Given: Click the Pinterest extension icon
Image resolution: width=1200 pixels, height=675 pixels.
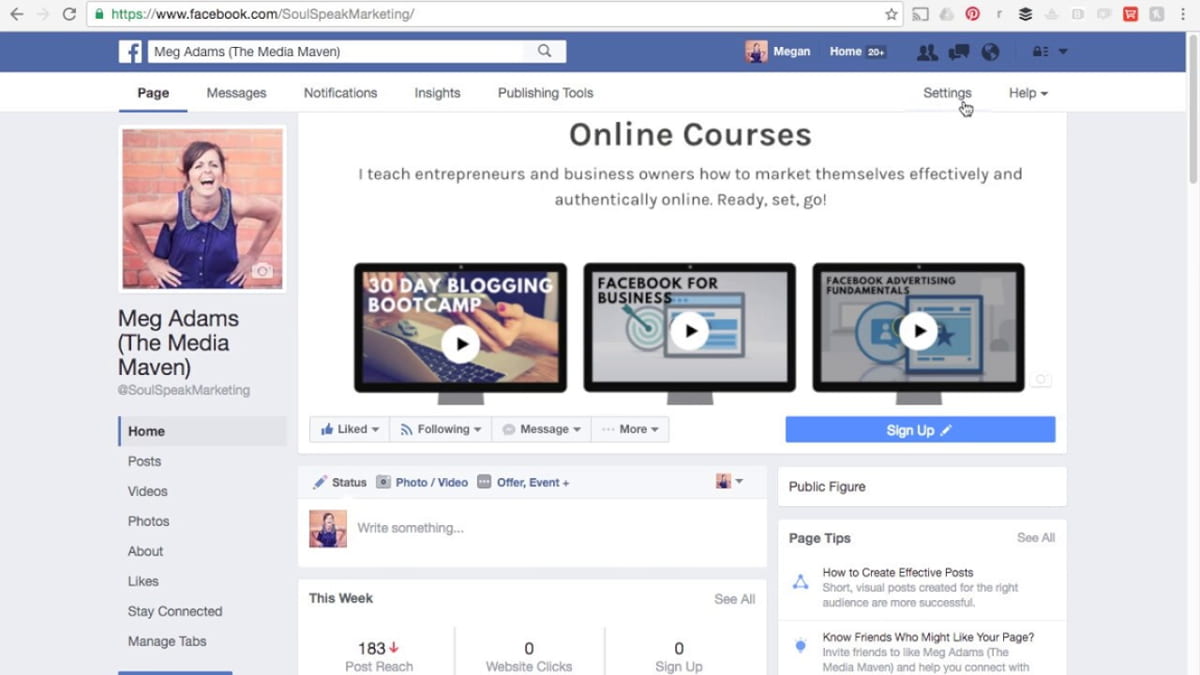Looking at the screenshot, I should point(972,14).
